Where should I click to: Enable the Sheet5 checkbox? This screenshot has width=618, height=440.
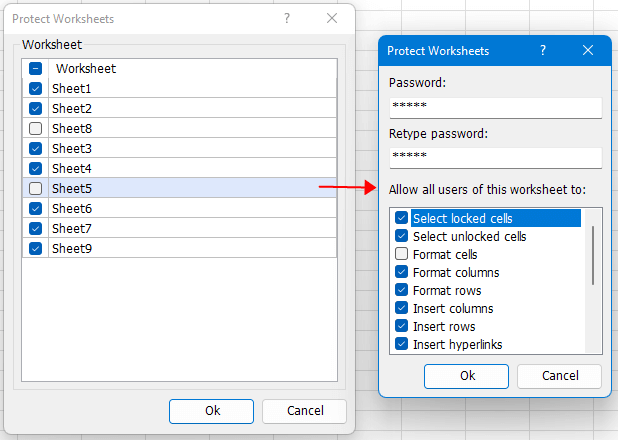coord(35,188)
